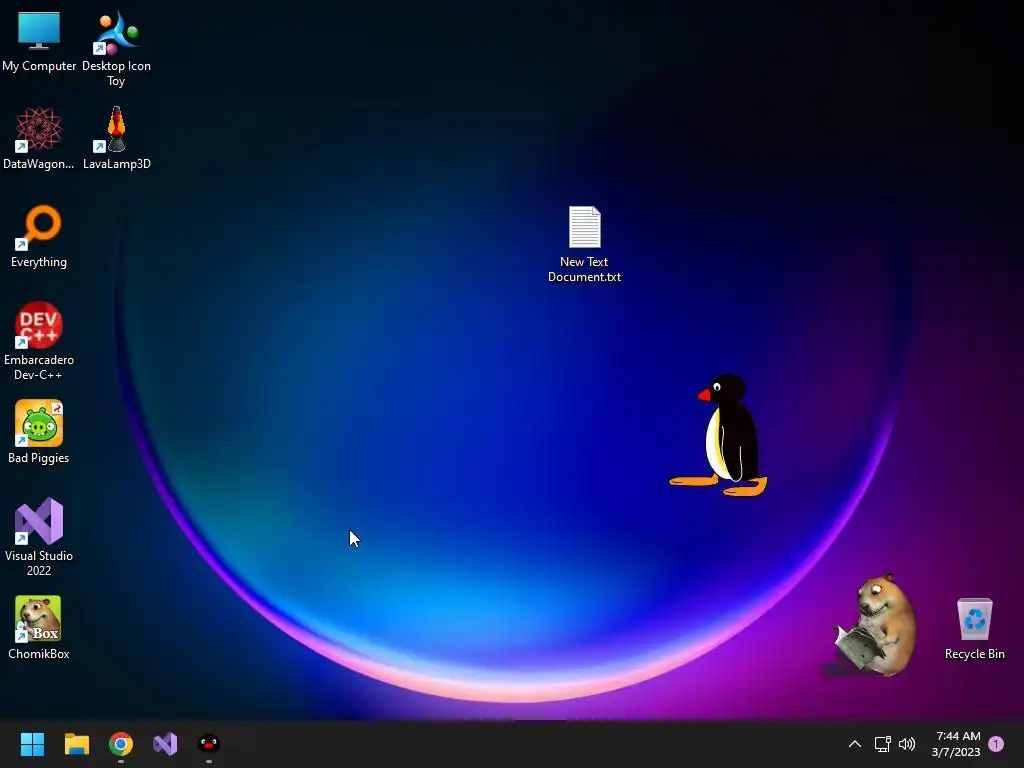Open the volume speaker tray icon
1024x768 pixels.
click(x=907, y=744)
